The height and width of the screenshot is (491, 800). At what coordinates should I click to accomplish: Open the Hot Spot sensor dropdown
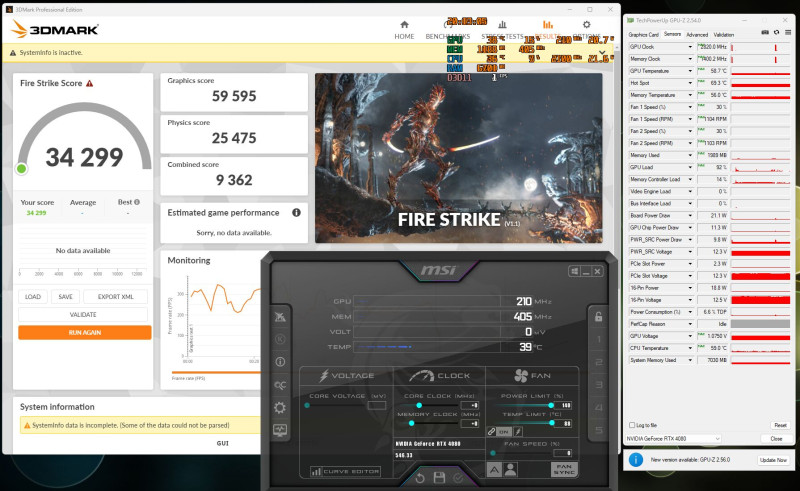(690, 83)
